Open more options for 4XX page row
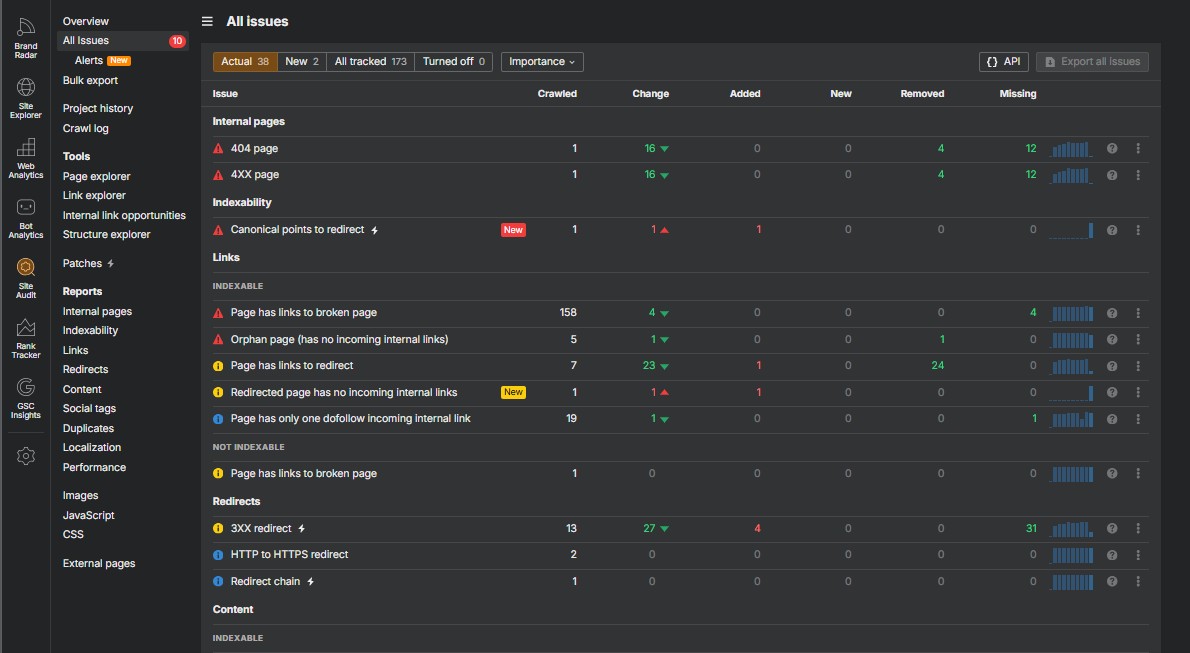The image size is (1190, 653). click(x=1138, y=175)
